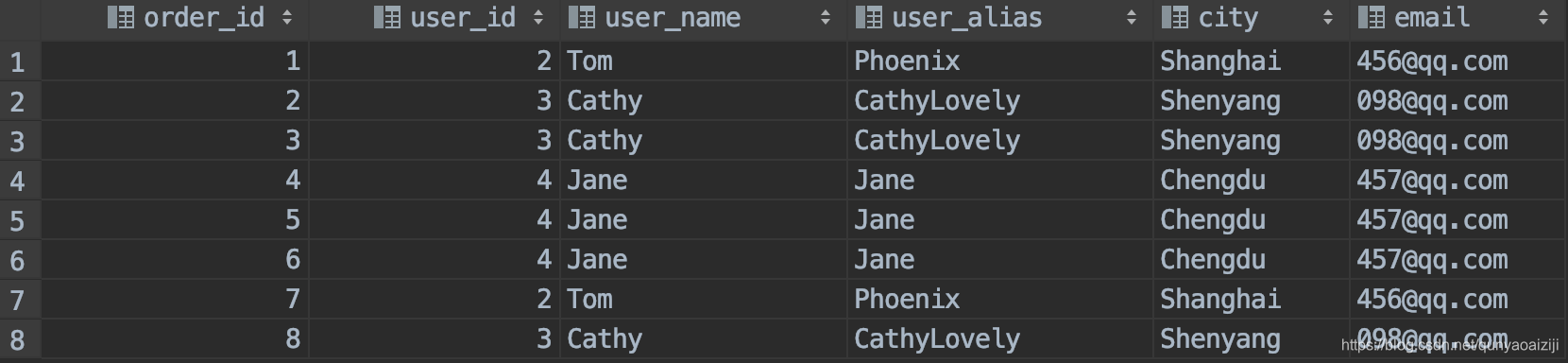Click city cell Shenyang in row 8

1252,339
